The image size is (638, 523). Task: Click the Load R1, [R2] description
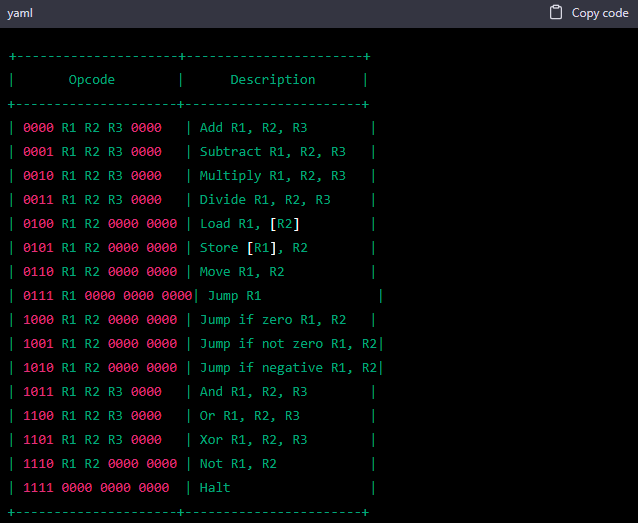point(250,224)
